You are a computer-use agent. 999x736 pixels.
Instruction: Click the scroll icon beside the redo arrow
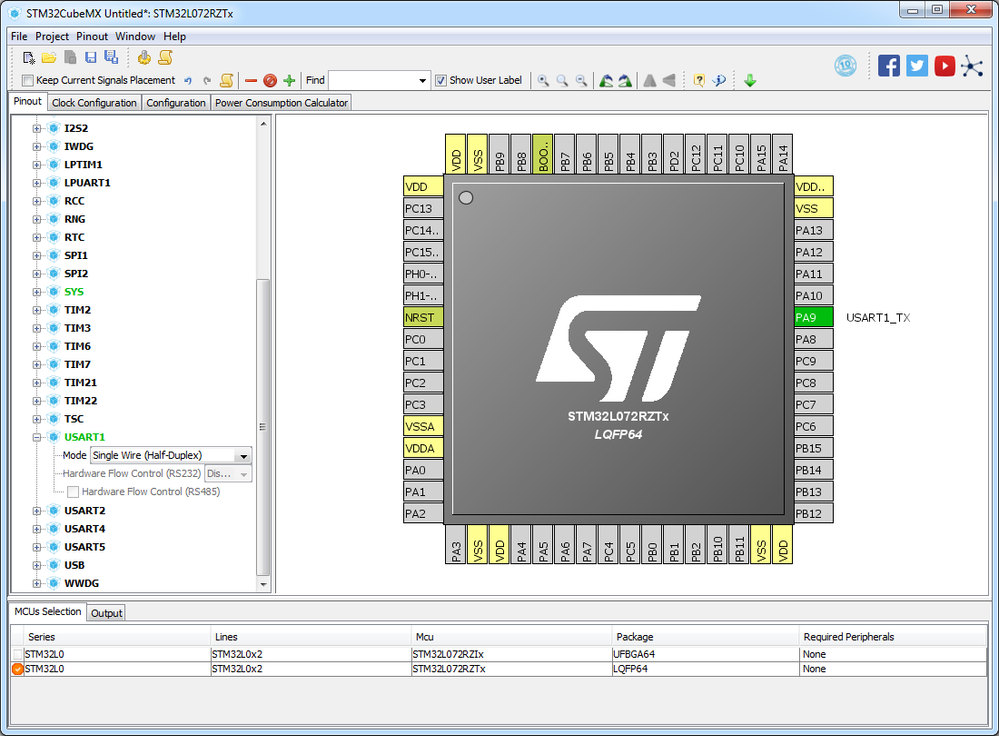[x=226, y=80]
